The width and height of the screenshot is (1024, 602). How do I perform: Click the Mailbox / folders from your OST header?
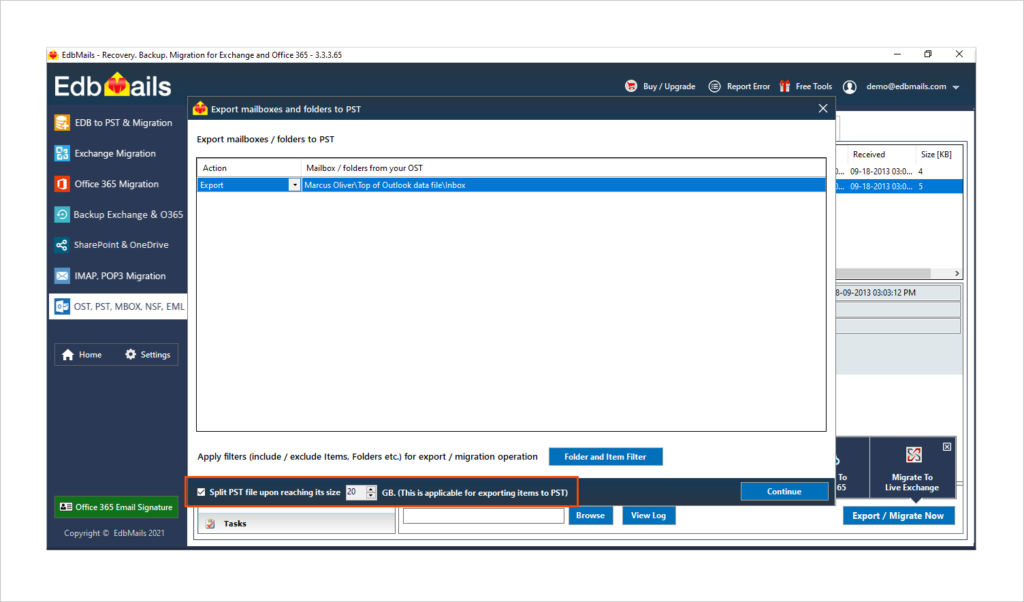click(x=564, y=168)
